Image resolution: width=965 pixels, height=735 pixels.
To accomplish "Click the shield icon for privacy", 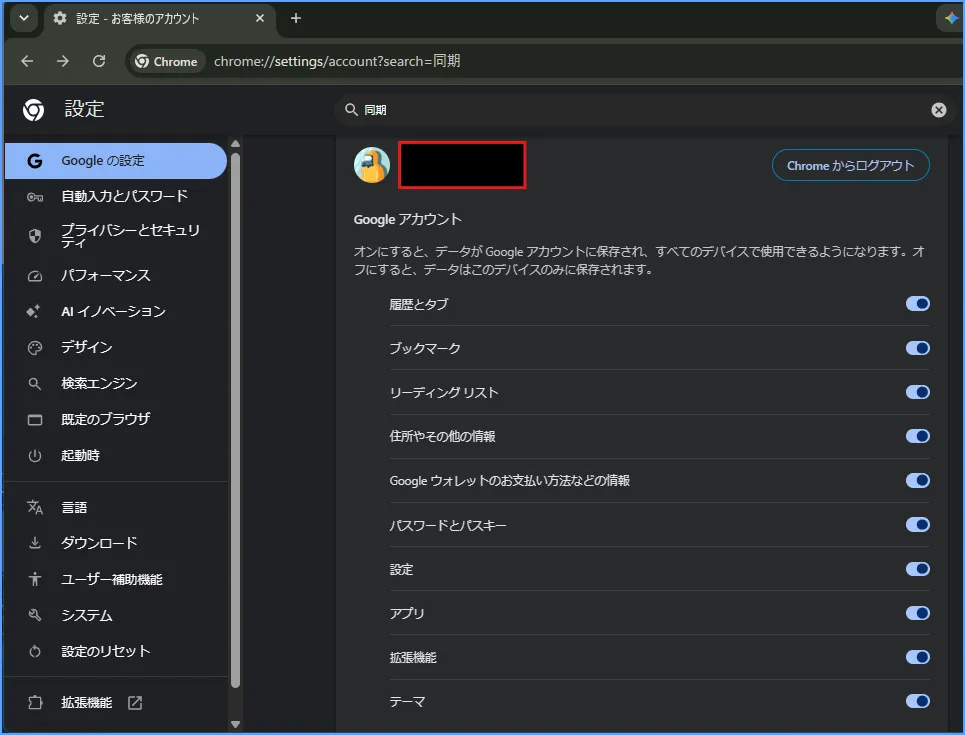I will (x=35, y=236).
